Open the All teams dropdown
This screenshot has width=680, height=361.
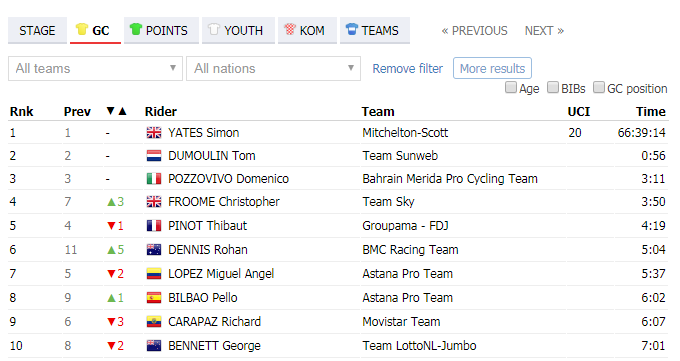95,69
